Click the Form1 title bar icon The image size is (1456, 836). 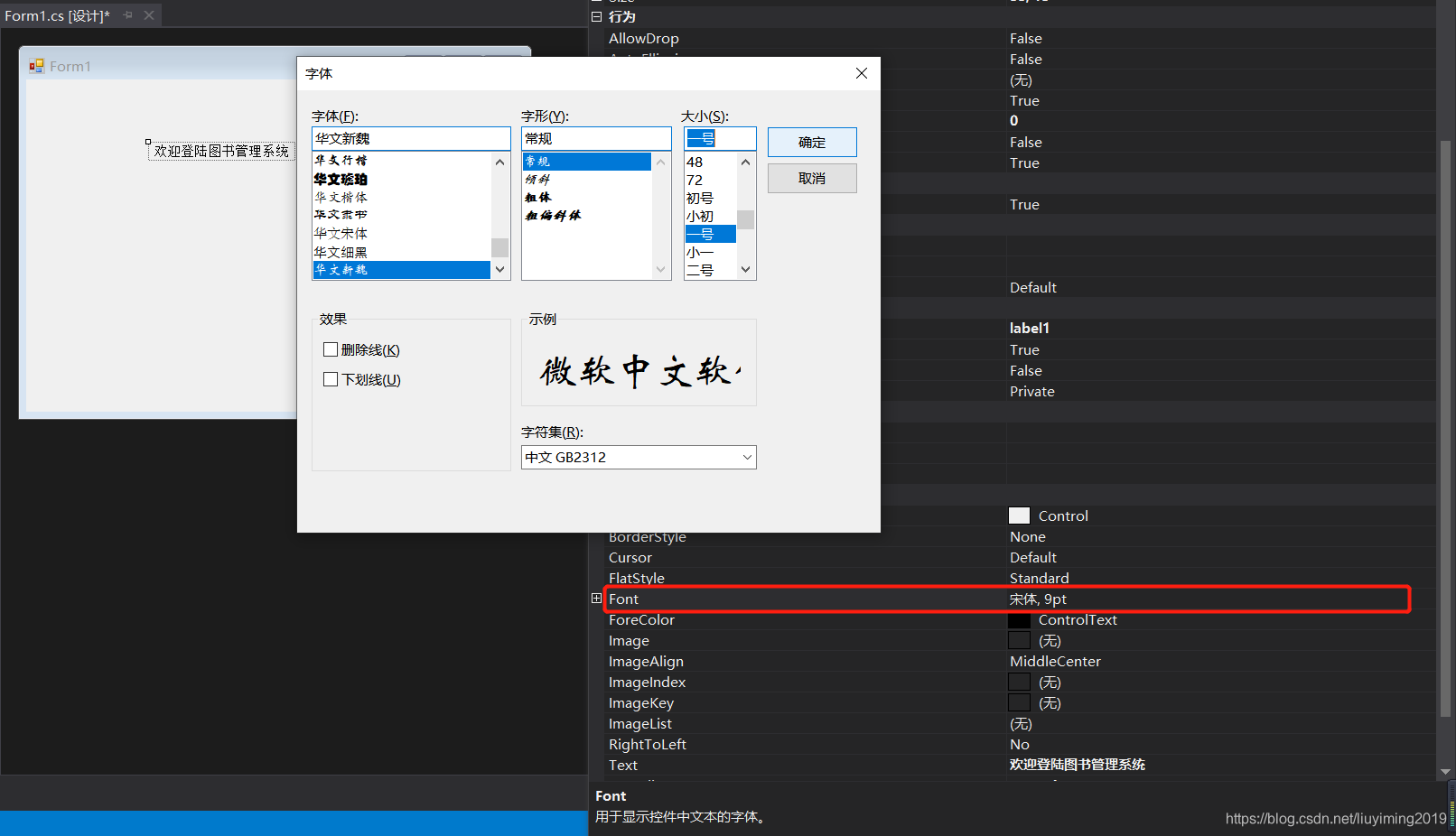coord(37,66)
